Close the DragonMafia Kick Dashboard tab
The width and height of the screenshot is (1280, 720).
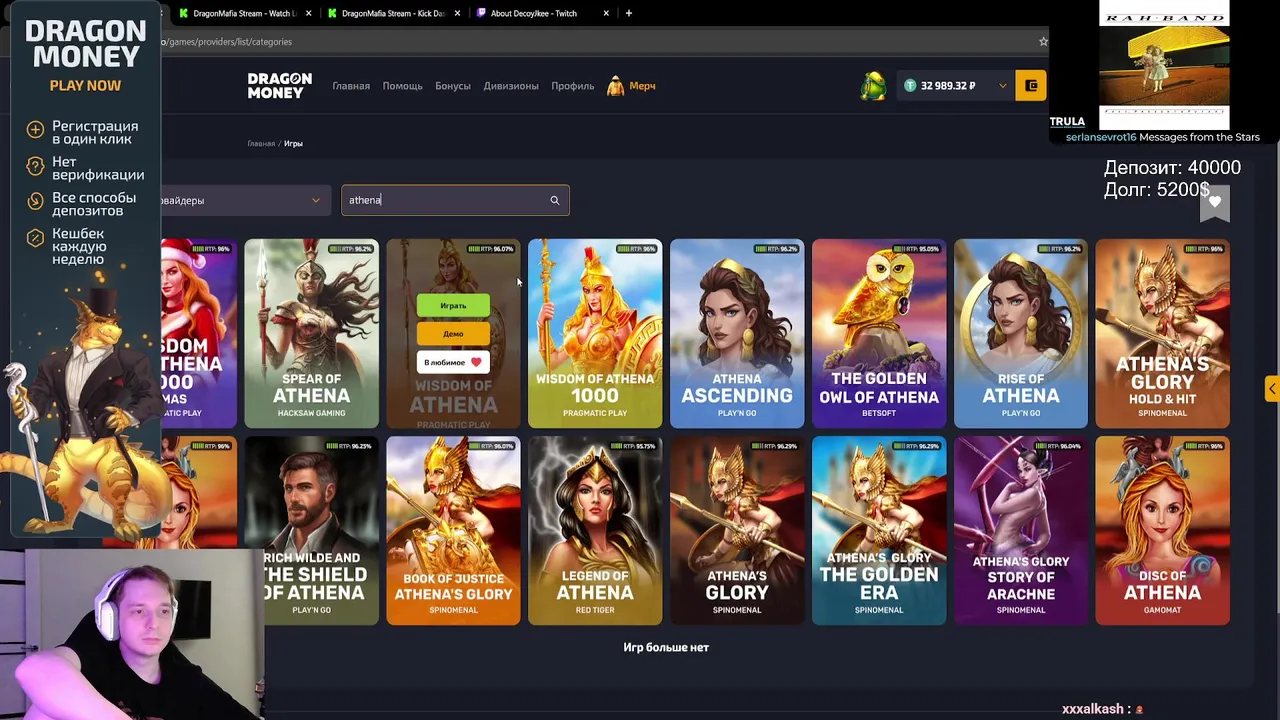(x=458, y=13)
